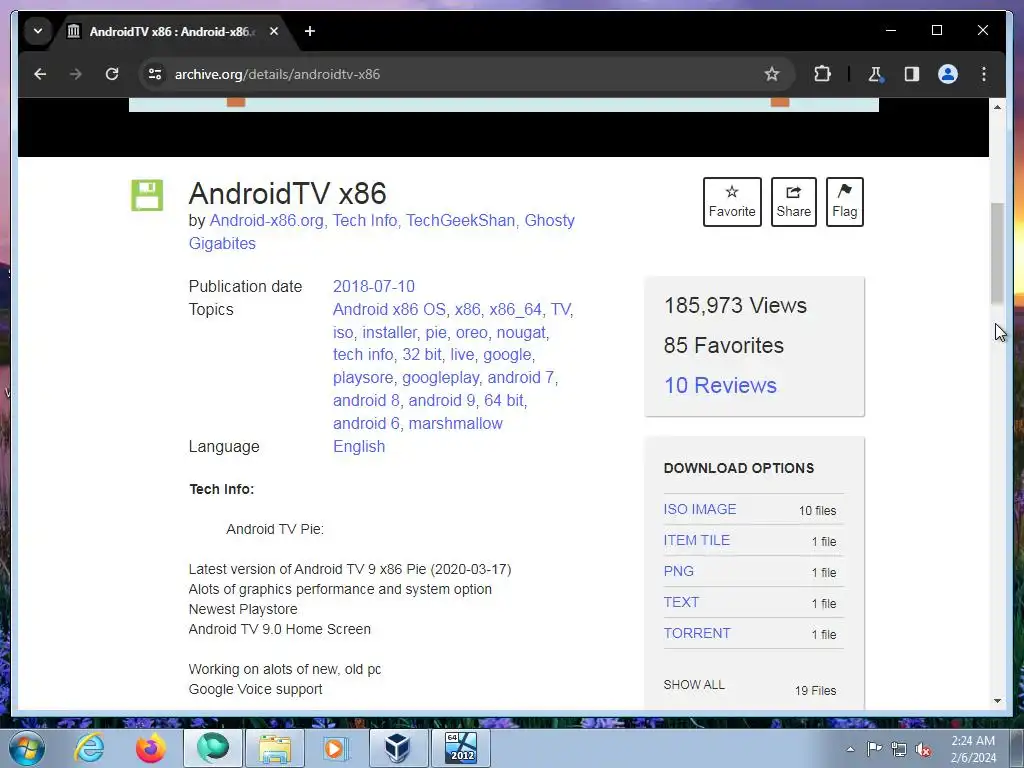Close the AndroidTV x86 tab
Screen dimensions: 1024x768
(274, 31)
